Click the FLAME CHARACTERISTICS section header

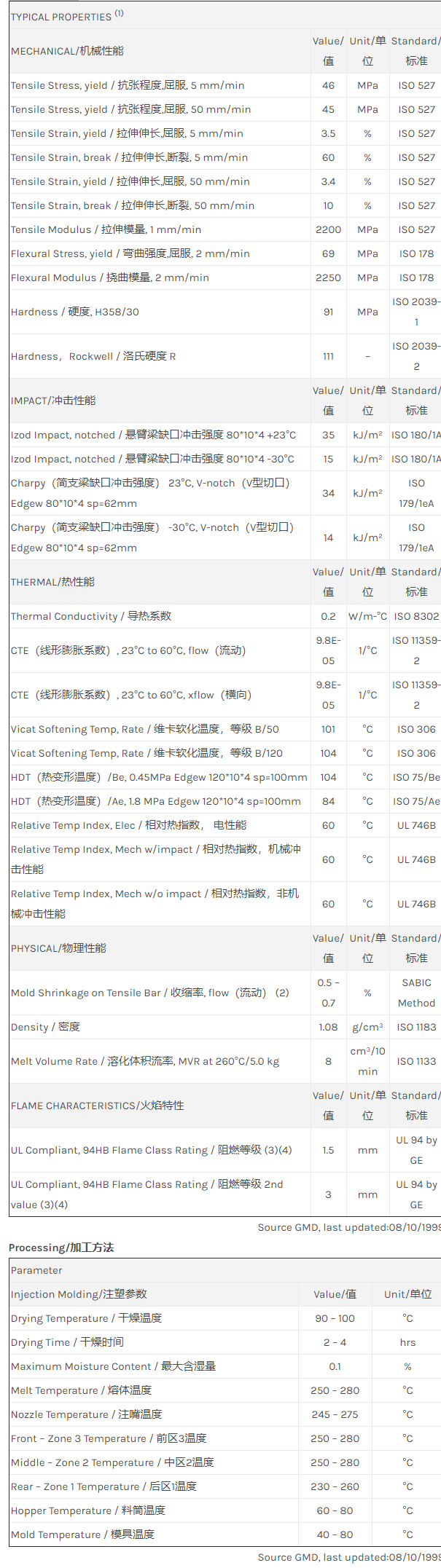[x=98, y=1106]
